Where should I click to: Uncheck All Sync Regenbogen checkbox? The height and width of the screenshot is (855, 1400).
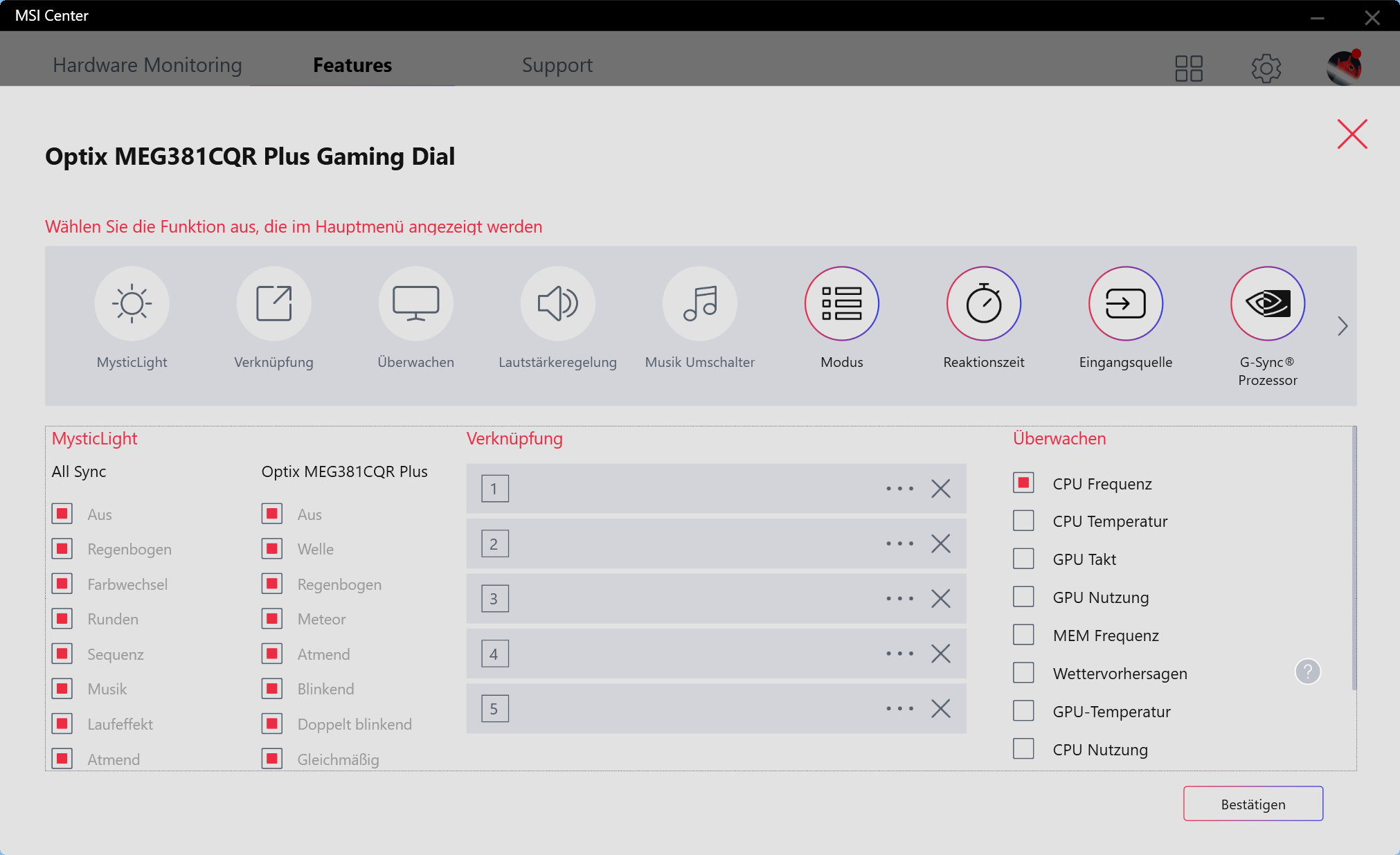point(62,549)
